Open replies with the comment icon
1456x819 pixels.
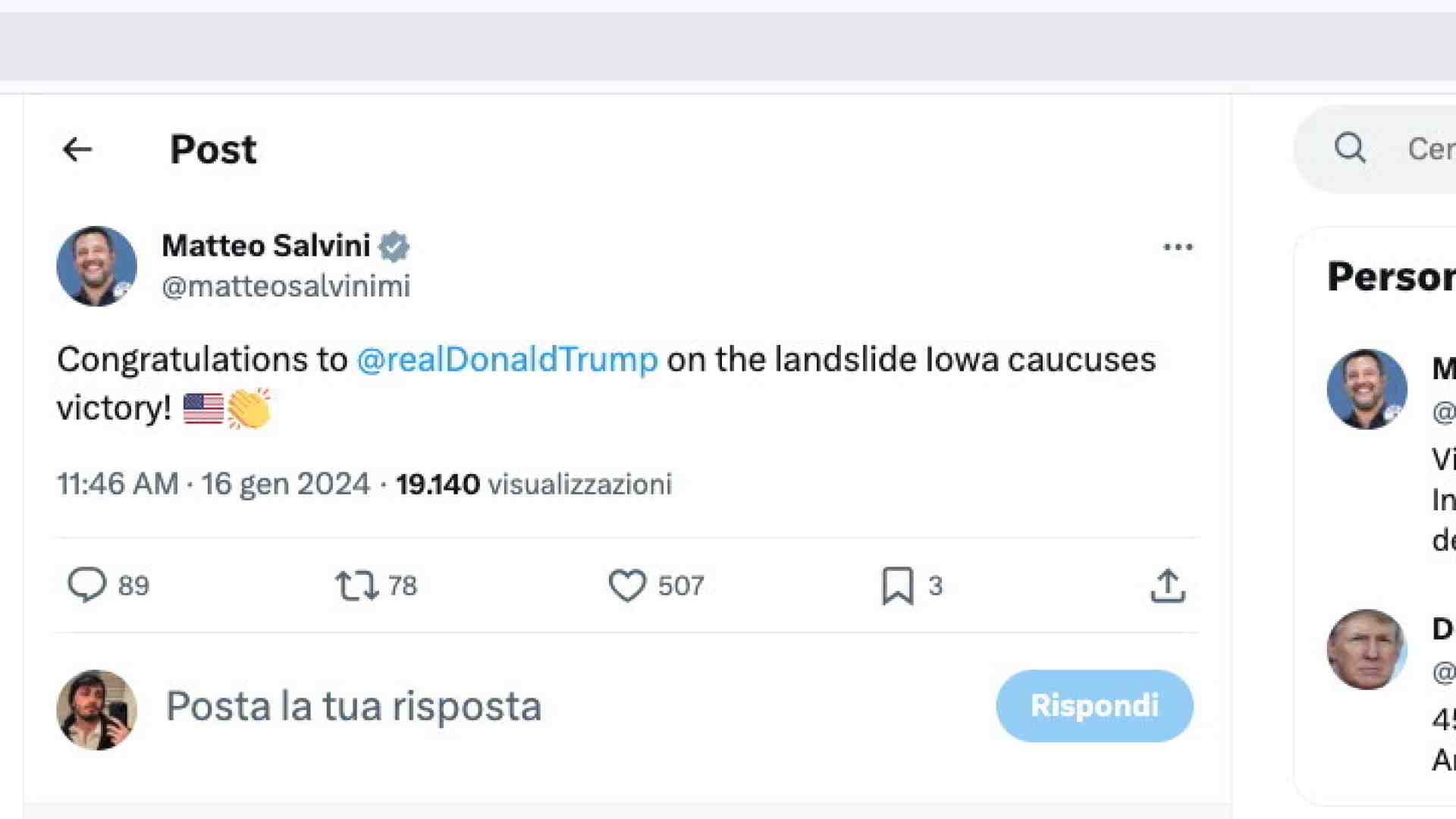[x=90, y=585]
